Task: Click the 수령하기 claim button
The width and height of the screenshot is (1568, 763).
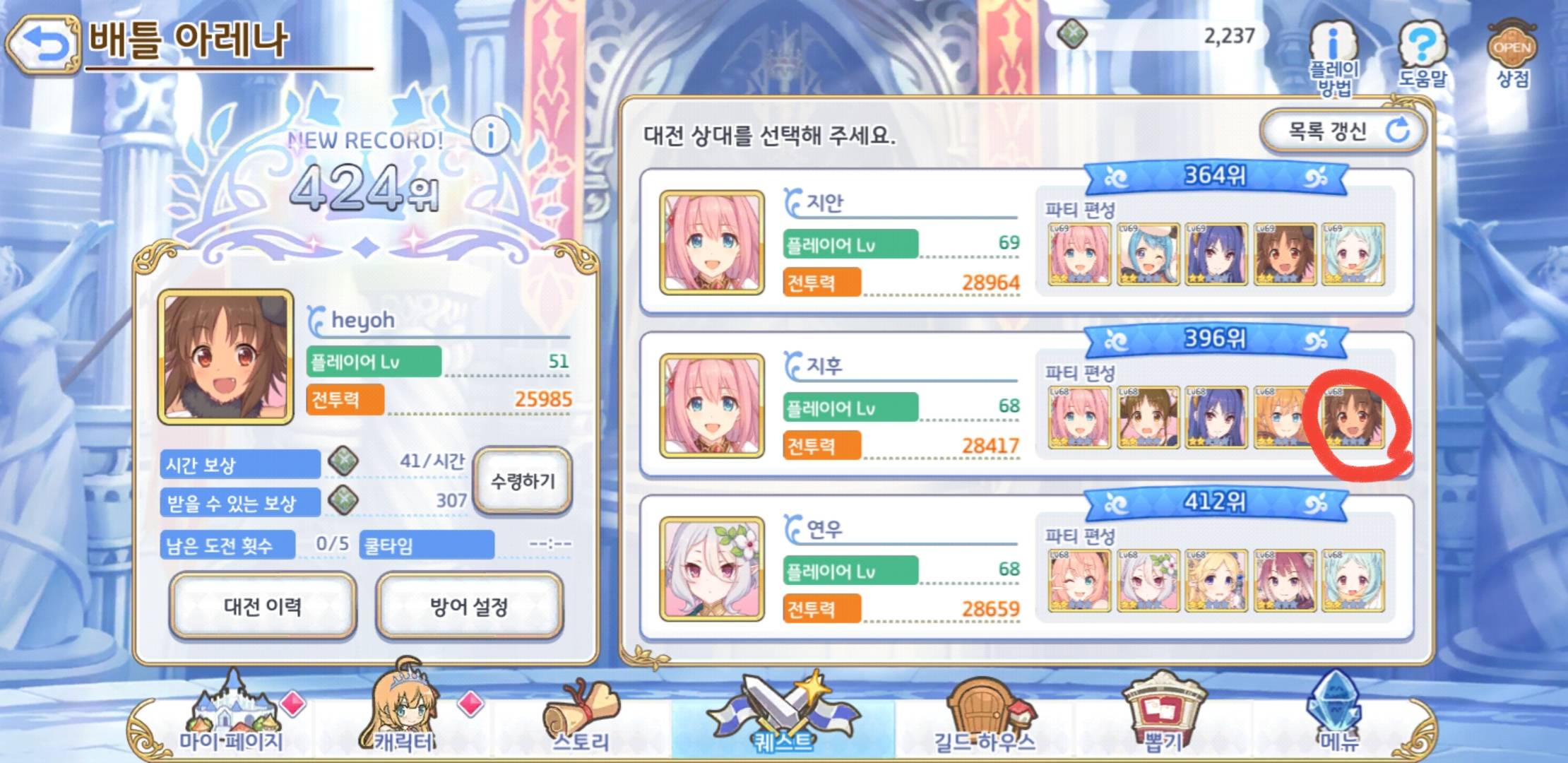Action: coord(523,482)
